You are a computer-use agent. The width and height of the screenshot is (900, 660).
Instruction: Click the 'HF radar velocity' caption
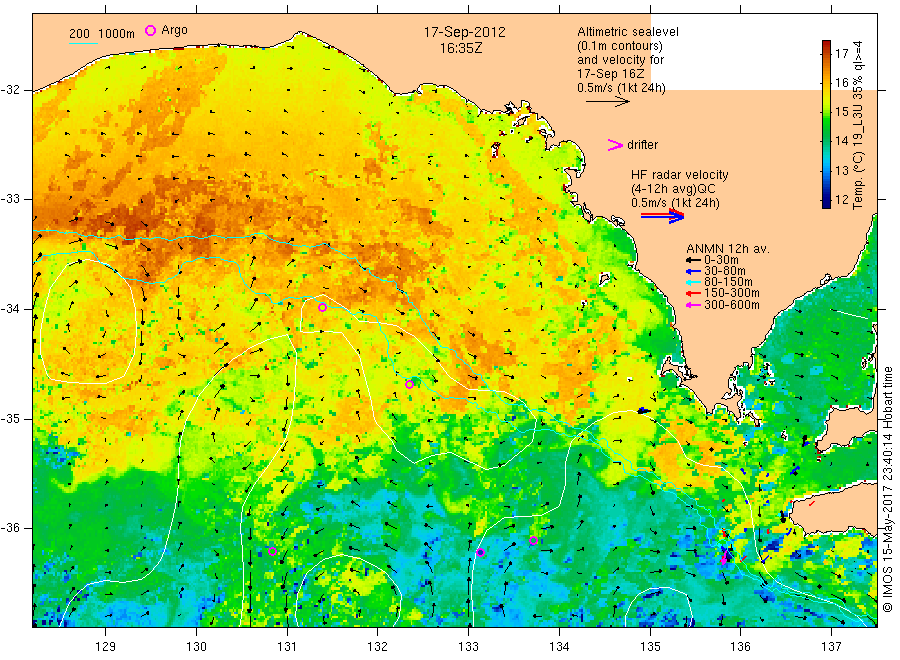tap(680, 174)
